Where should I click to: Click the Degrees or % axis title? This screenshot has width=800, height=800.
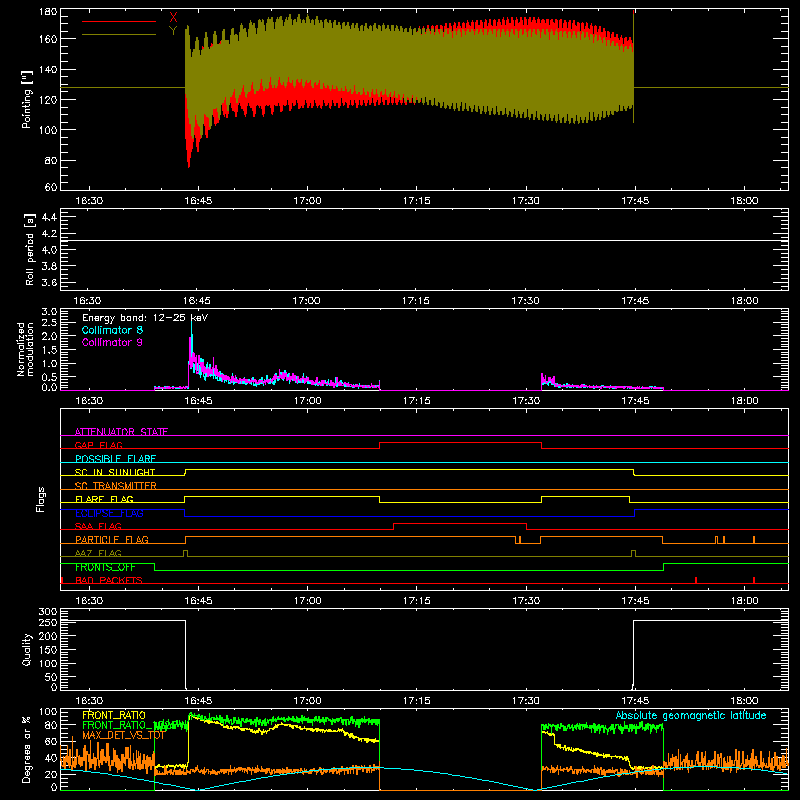click(26, 749)
